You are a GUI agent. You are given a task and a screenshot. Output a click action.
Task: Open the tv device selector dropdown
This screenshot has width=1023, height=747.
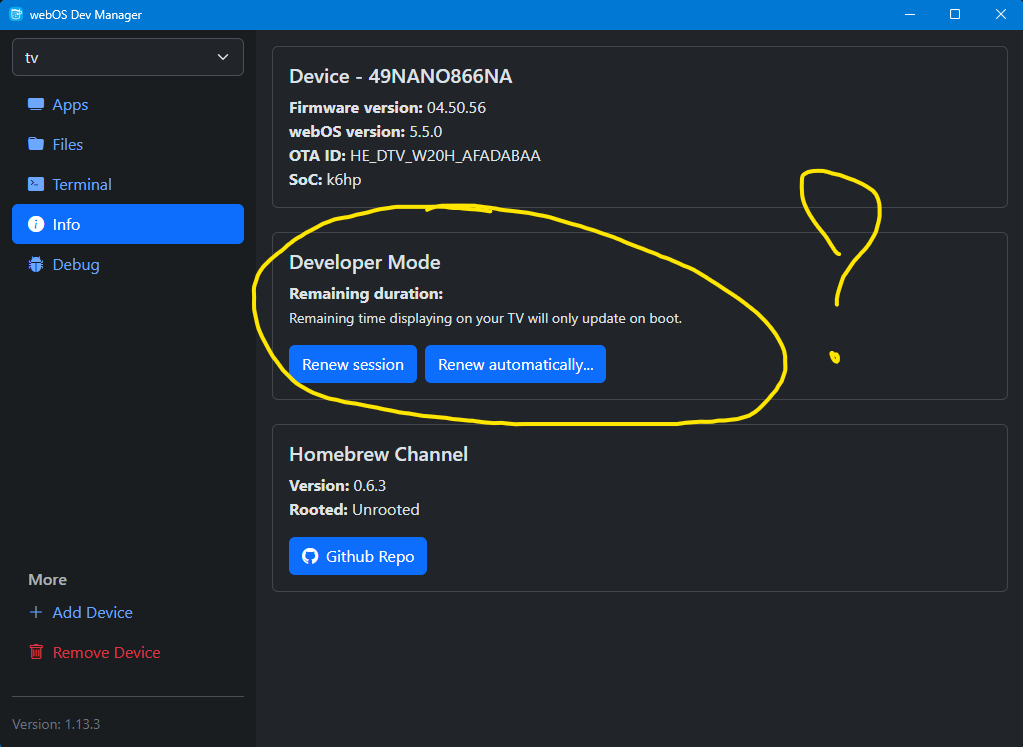pos(127,57)
